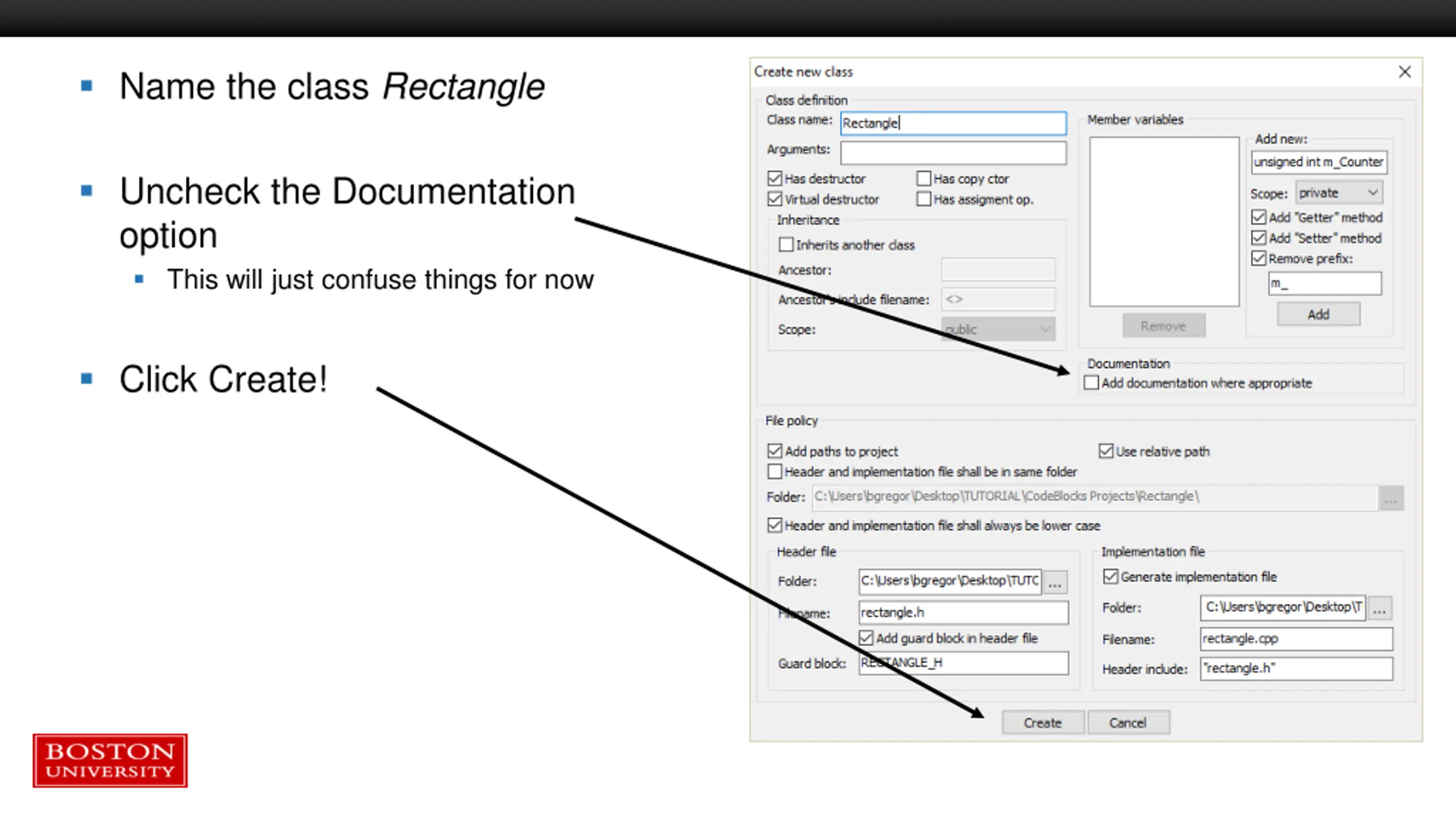Click the Cancel button
Screen dimensions: 1456x819
[1128, 722]
